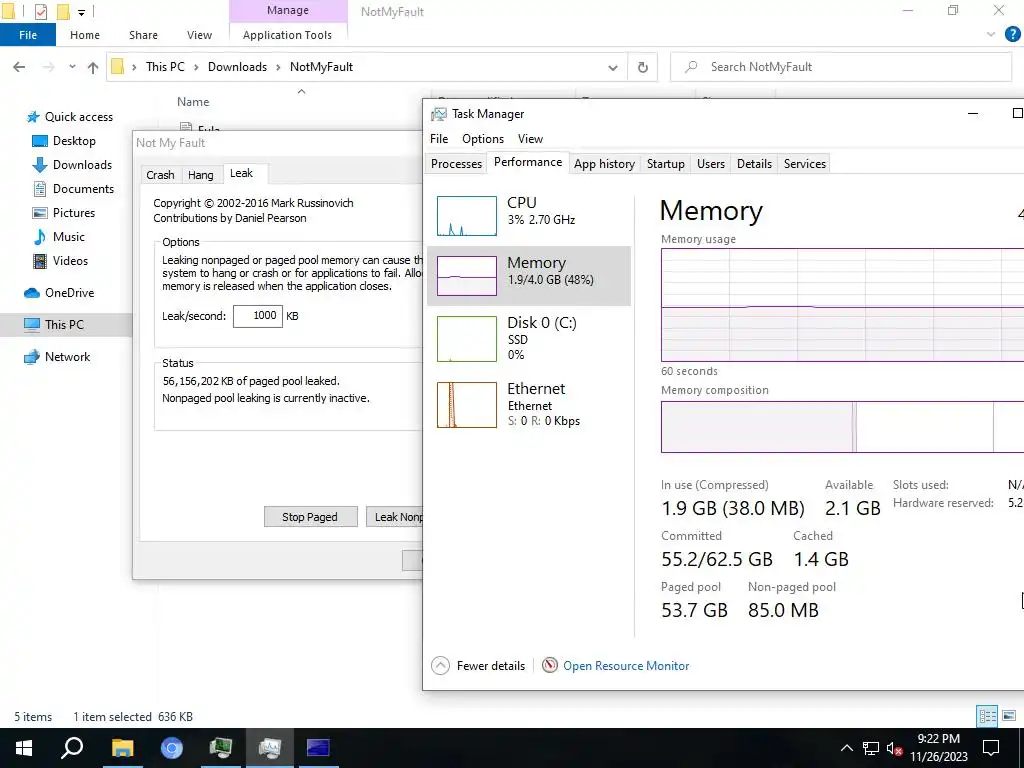The image size is (1024, 768).
Task: Open the Users tab
Action: pyautogui.click(x=711, y=164)
